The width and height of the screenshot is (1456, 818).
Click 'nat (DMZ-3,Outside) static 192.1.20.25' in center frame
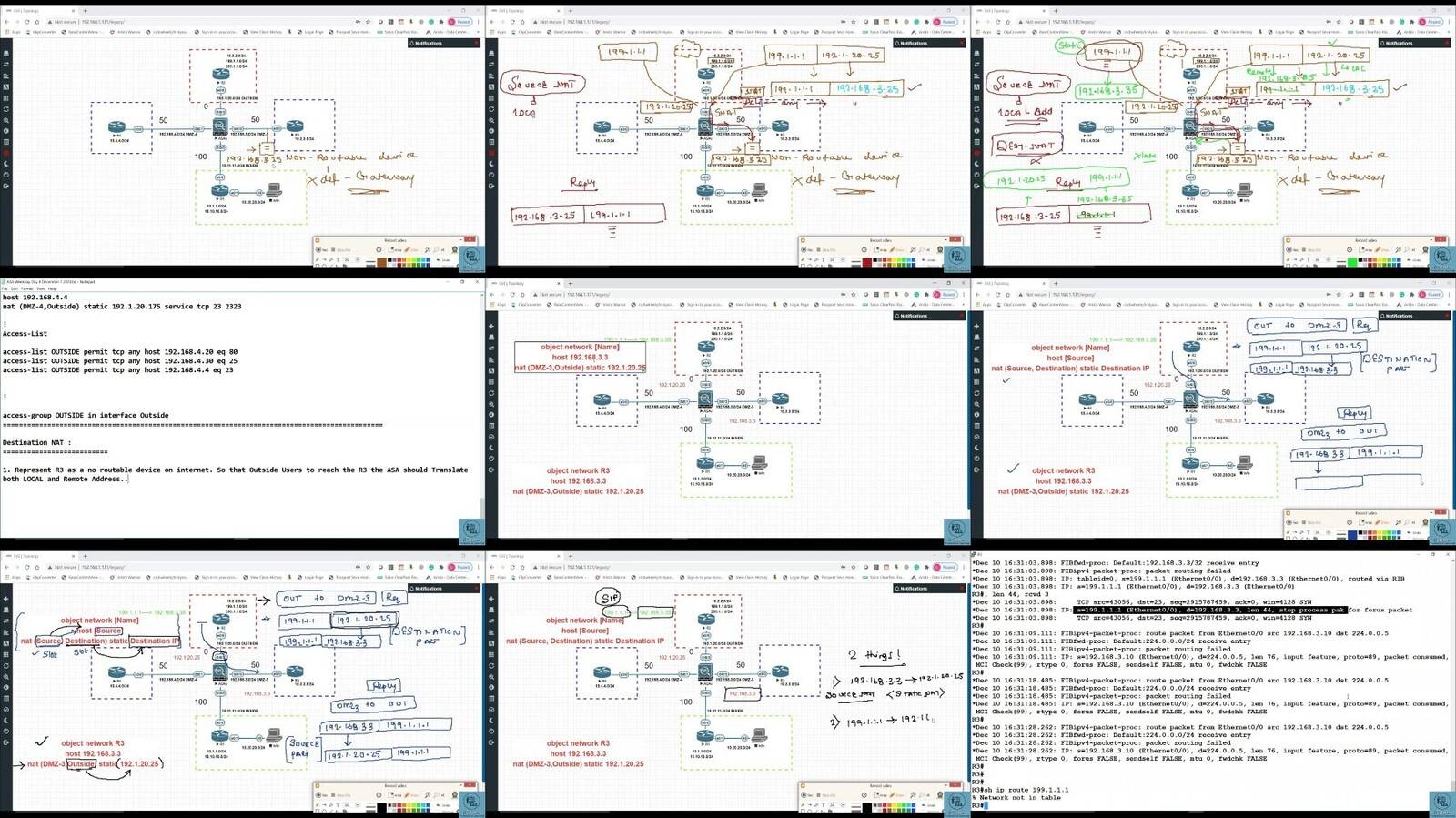(x=578, y=491)
